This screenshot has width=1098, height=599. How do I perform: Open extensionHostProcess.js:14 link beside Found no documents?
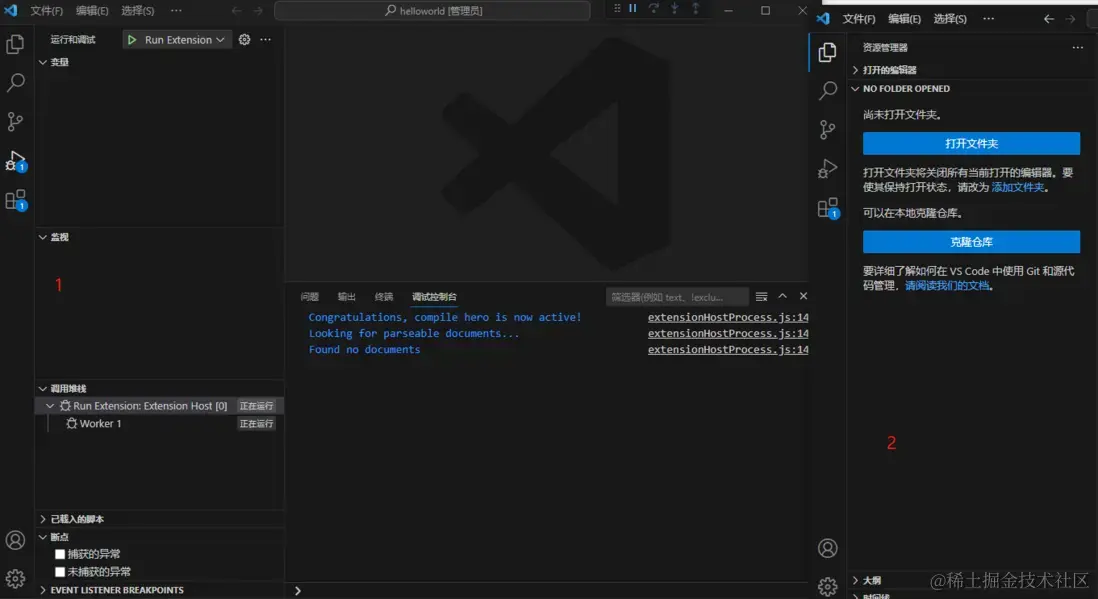point(728,350)
